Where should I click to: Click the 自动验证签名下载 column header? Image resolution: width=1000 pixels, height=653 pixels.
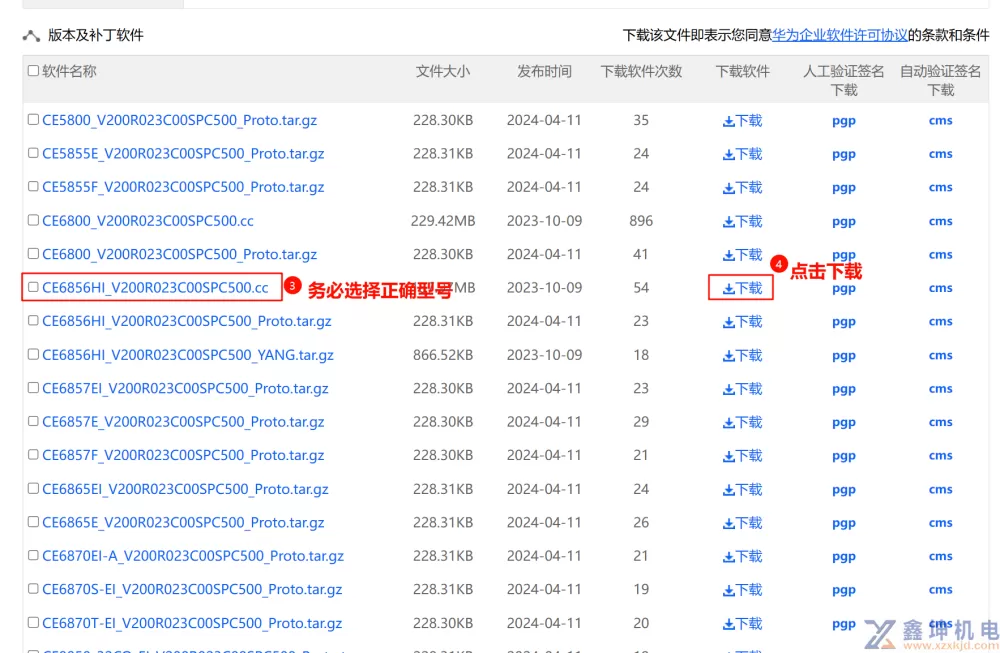[x=941, y=80]
